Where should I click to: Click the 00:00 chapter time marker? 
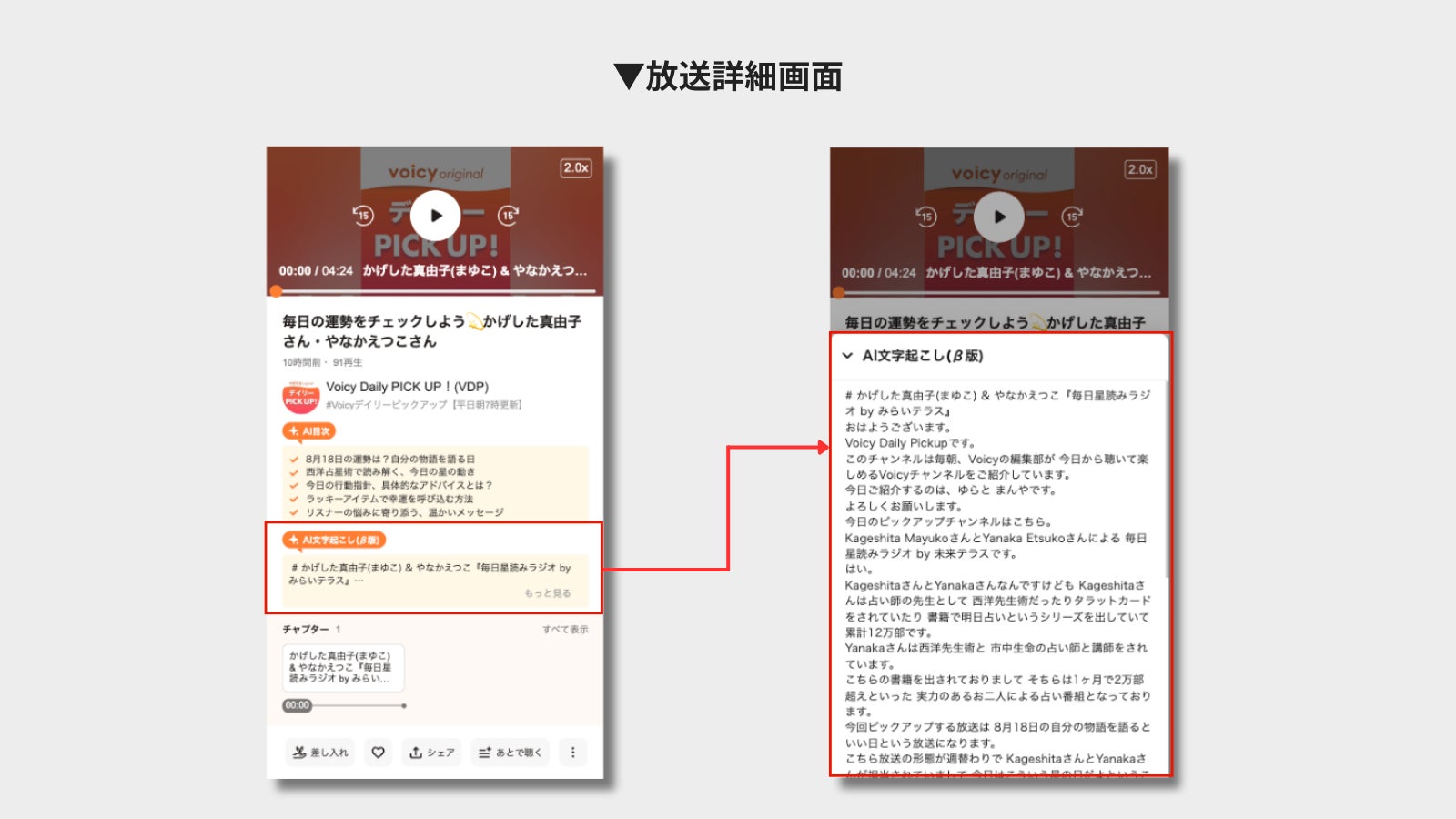pyautogui.click(x=297, y=705)
